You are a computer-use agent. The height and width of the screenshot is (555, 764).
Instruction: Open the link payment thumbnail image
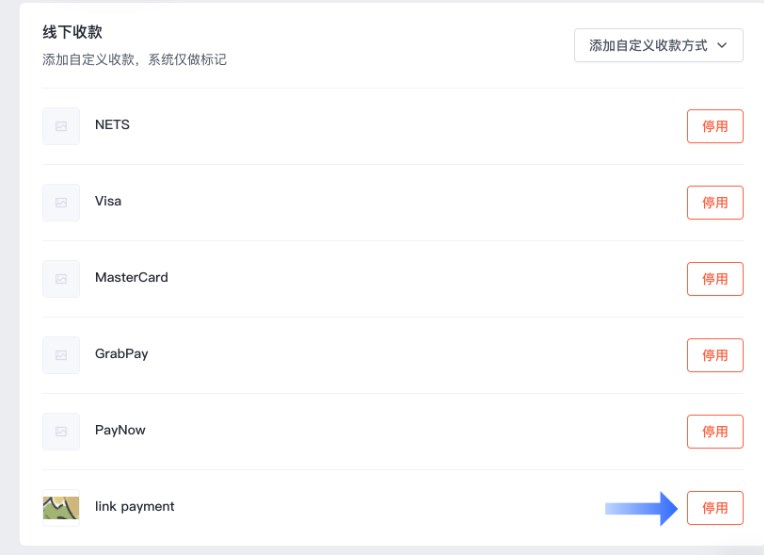pyautogui.click(x=61, y=508)
